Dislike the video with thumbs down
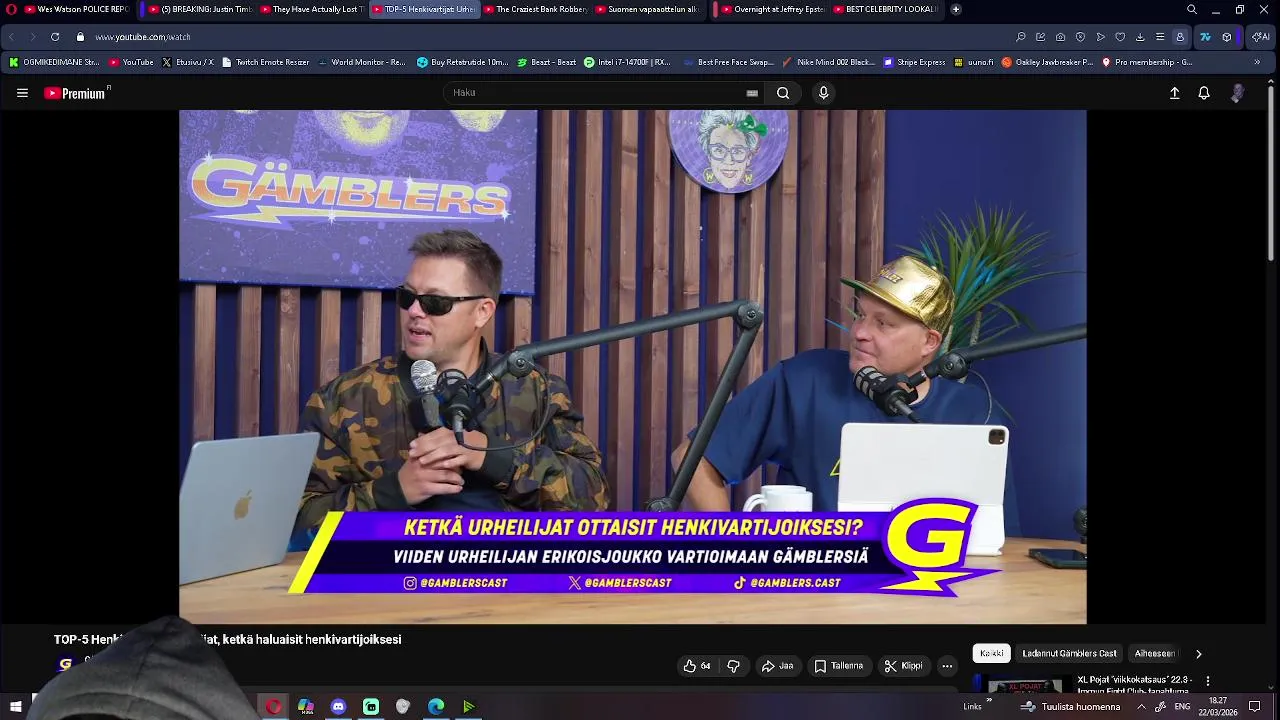 pos(733,666)
